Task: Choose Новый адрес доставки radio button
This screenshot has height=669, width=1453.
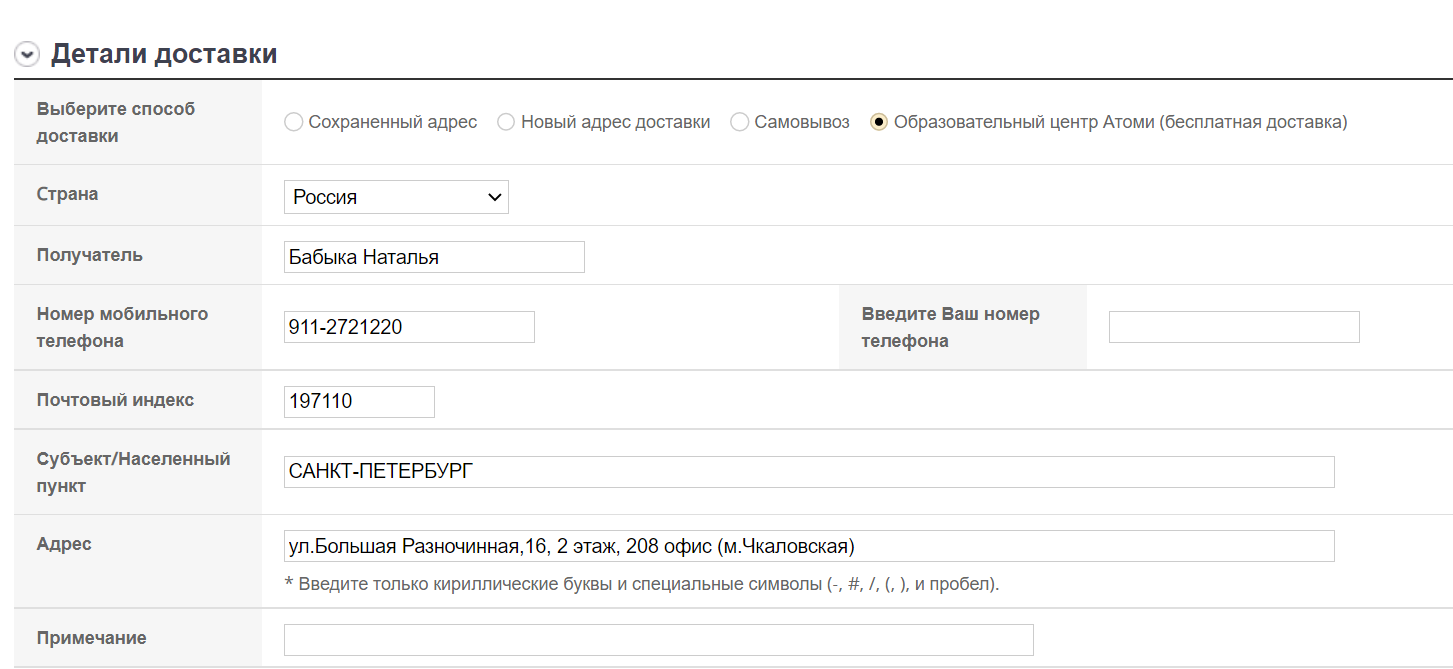Action: (506, 122)
